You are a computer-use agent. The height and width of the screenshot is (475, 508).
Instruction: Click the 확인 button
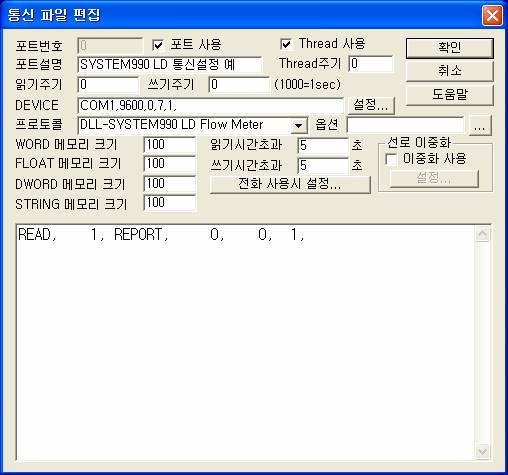pyautogui.click(x=449, y=48)
